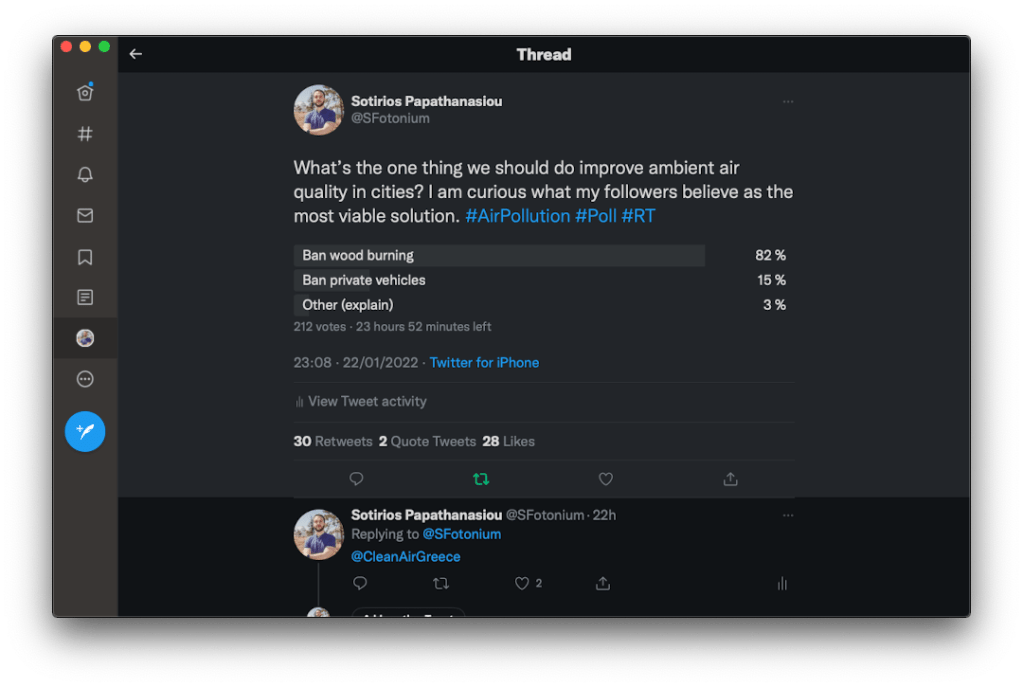Image resolution: width=1023 pixels, height=687 pixels.
Task: Open profile avatar item in sidebar
Action: click(85, 338)
